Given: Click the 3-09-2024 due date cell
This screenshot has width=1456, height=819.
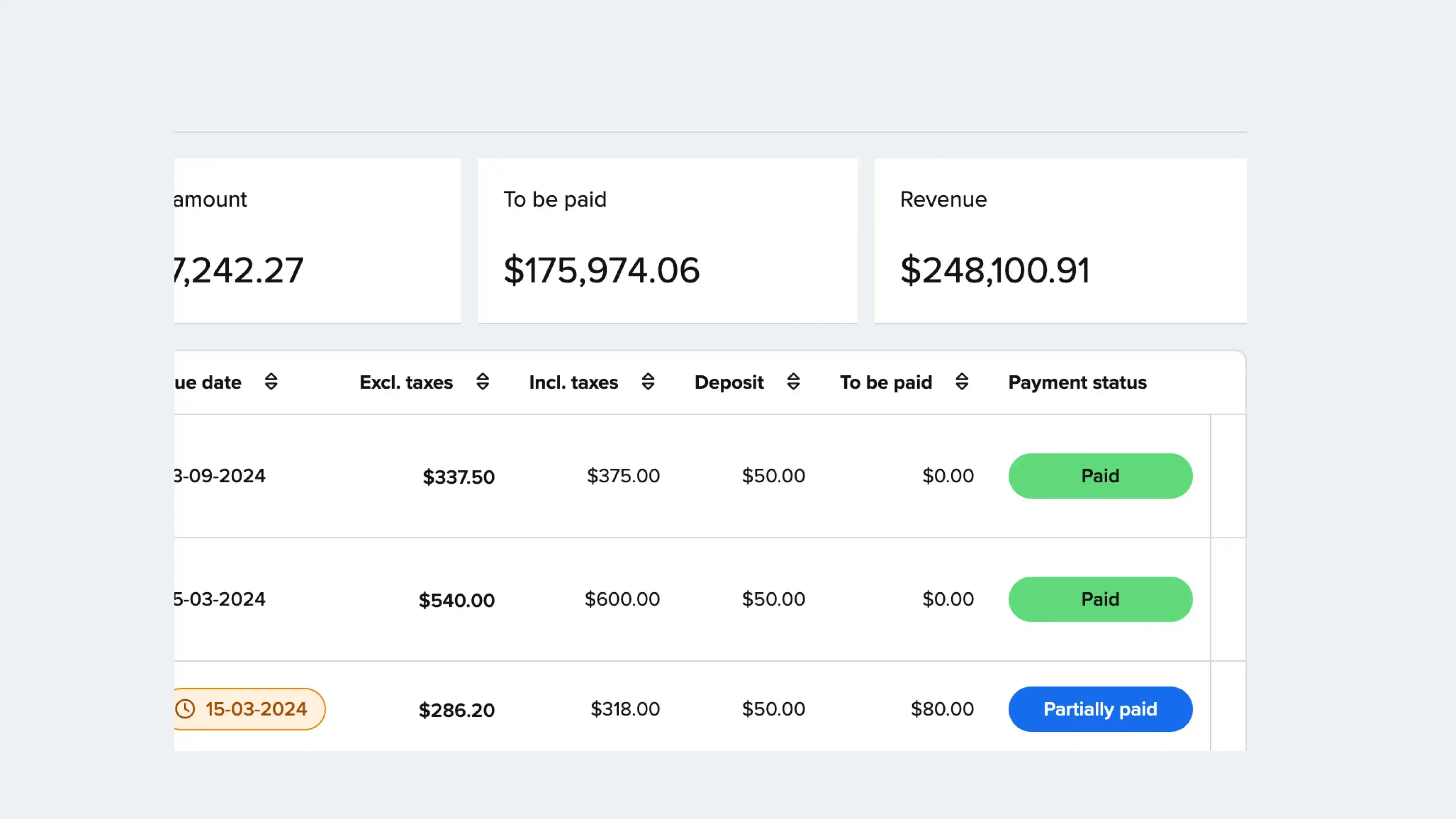Looking at the screenshot, I should click(x=219, y=476).
